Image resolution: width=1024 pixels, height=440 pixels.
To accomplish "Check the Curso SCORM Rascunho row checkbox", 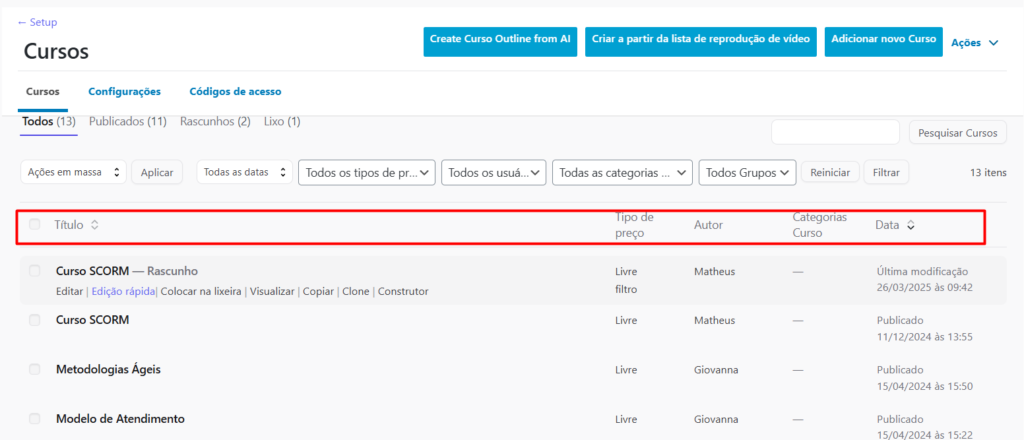I will 35,271.
